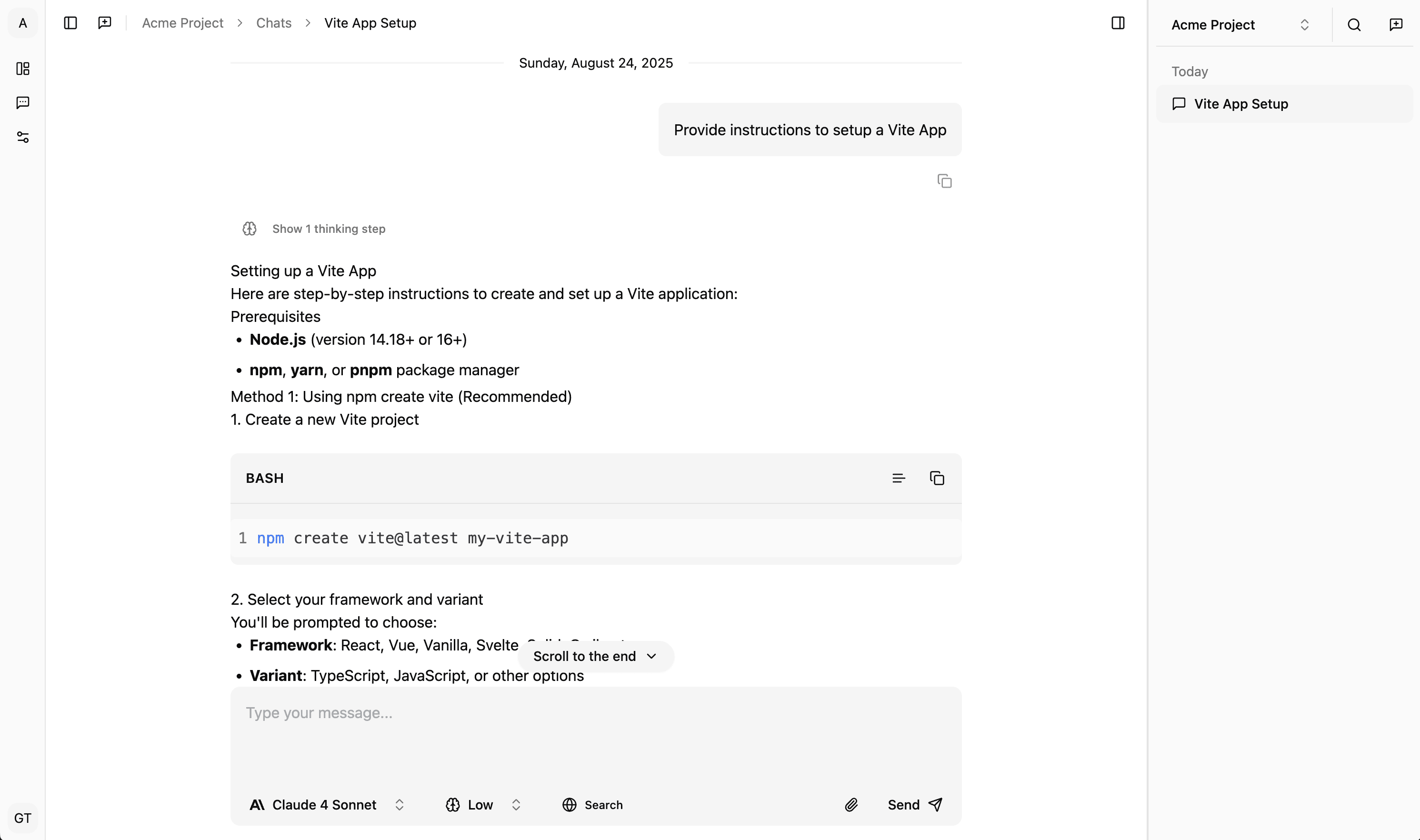Open Chats from the left sidebar
This screenshot has width=1420, height=840.
(23, 102)
